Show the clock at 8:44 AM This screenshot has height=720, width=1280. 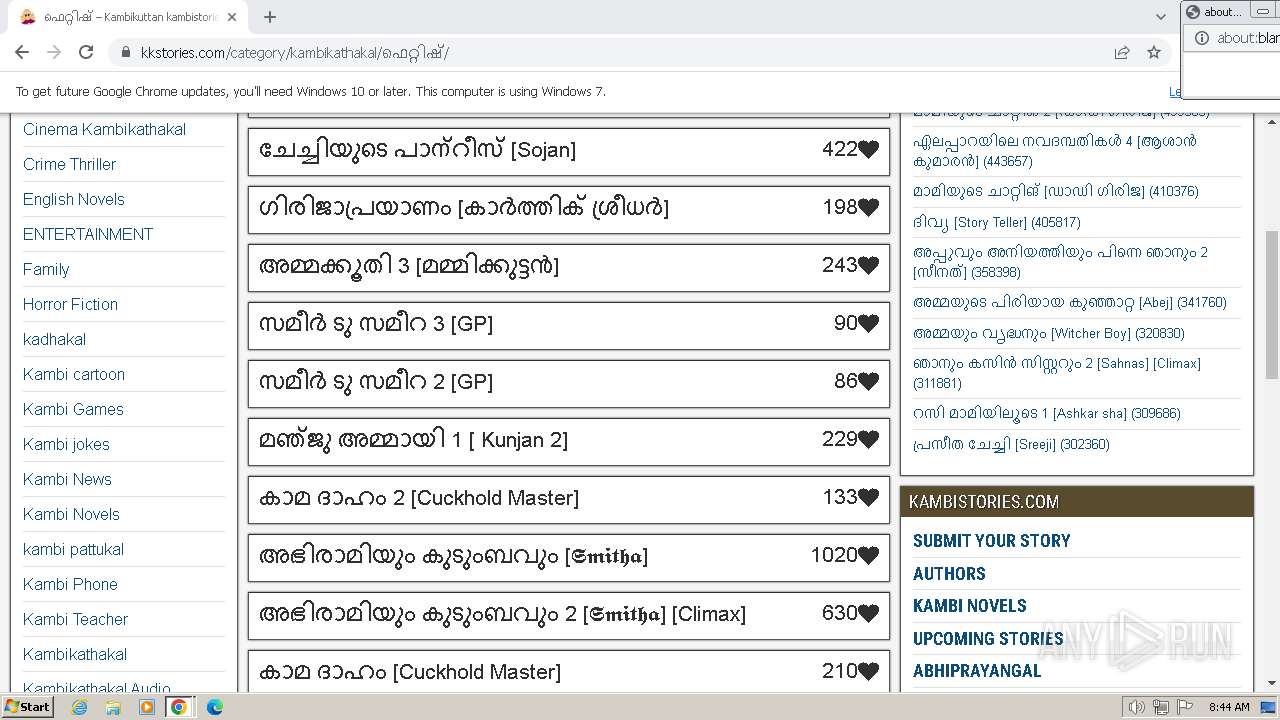coord(1228,707)
